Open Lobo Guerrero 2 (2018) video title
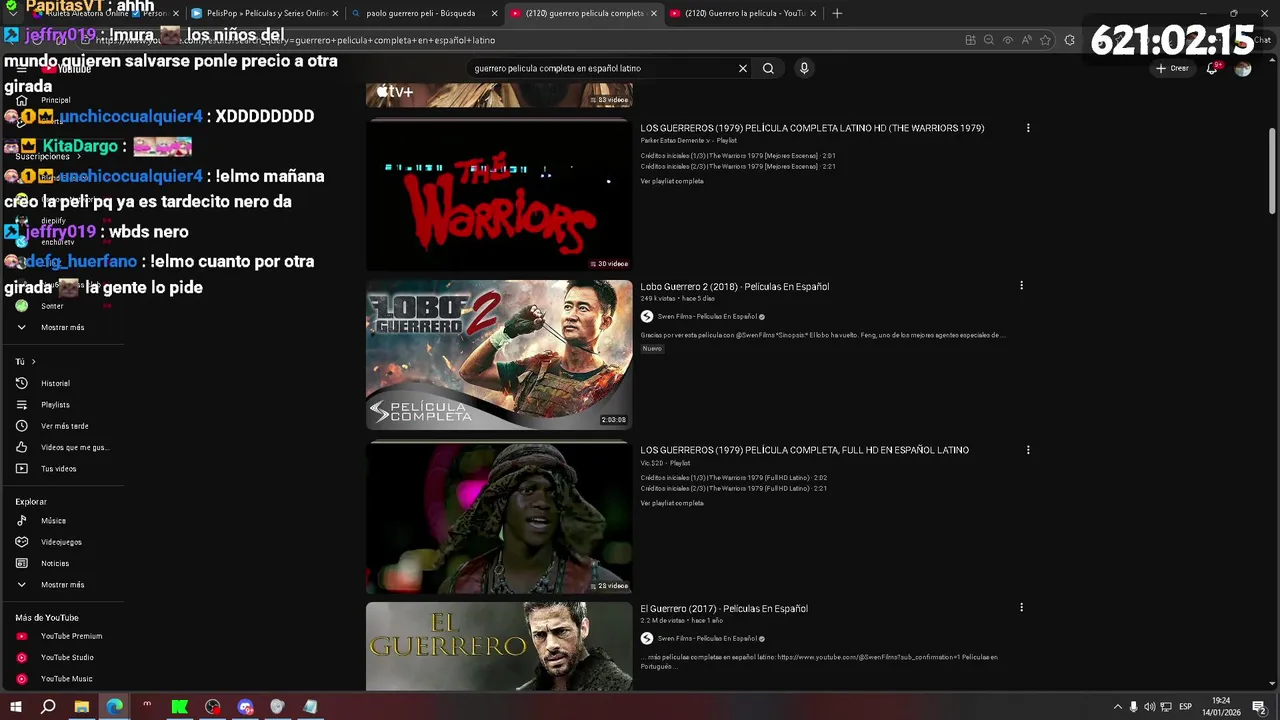1280x720 pixels. click(735, 287)
